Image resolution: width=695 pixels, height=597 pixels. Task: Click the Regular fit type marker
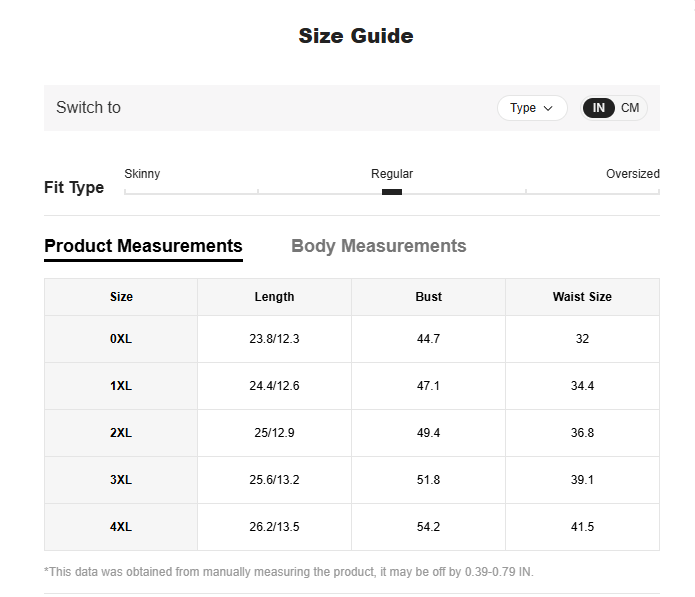pyautogui.click(x=392, y=192)
